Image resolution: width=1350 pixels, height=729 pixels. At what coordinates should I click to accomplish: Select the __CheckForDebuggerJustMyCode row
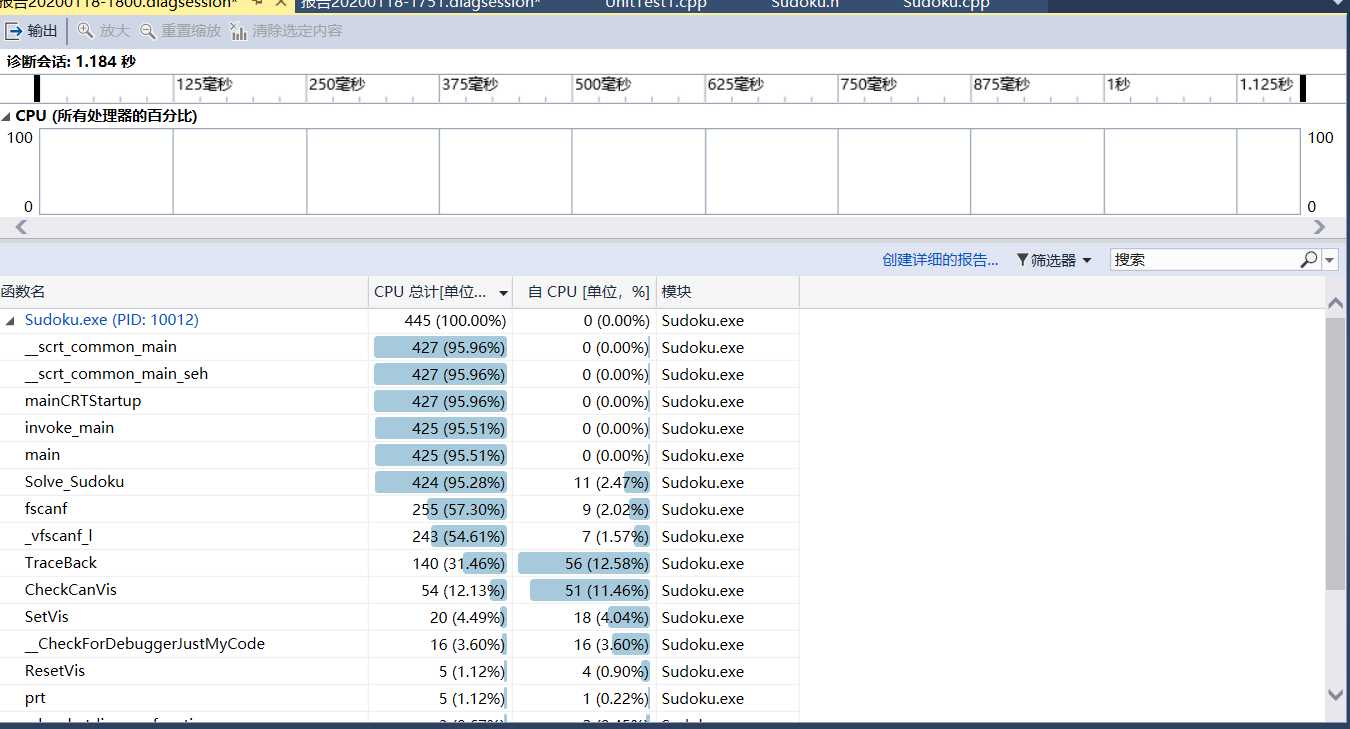[400, 645]
